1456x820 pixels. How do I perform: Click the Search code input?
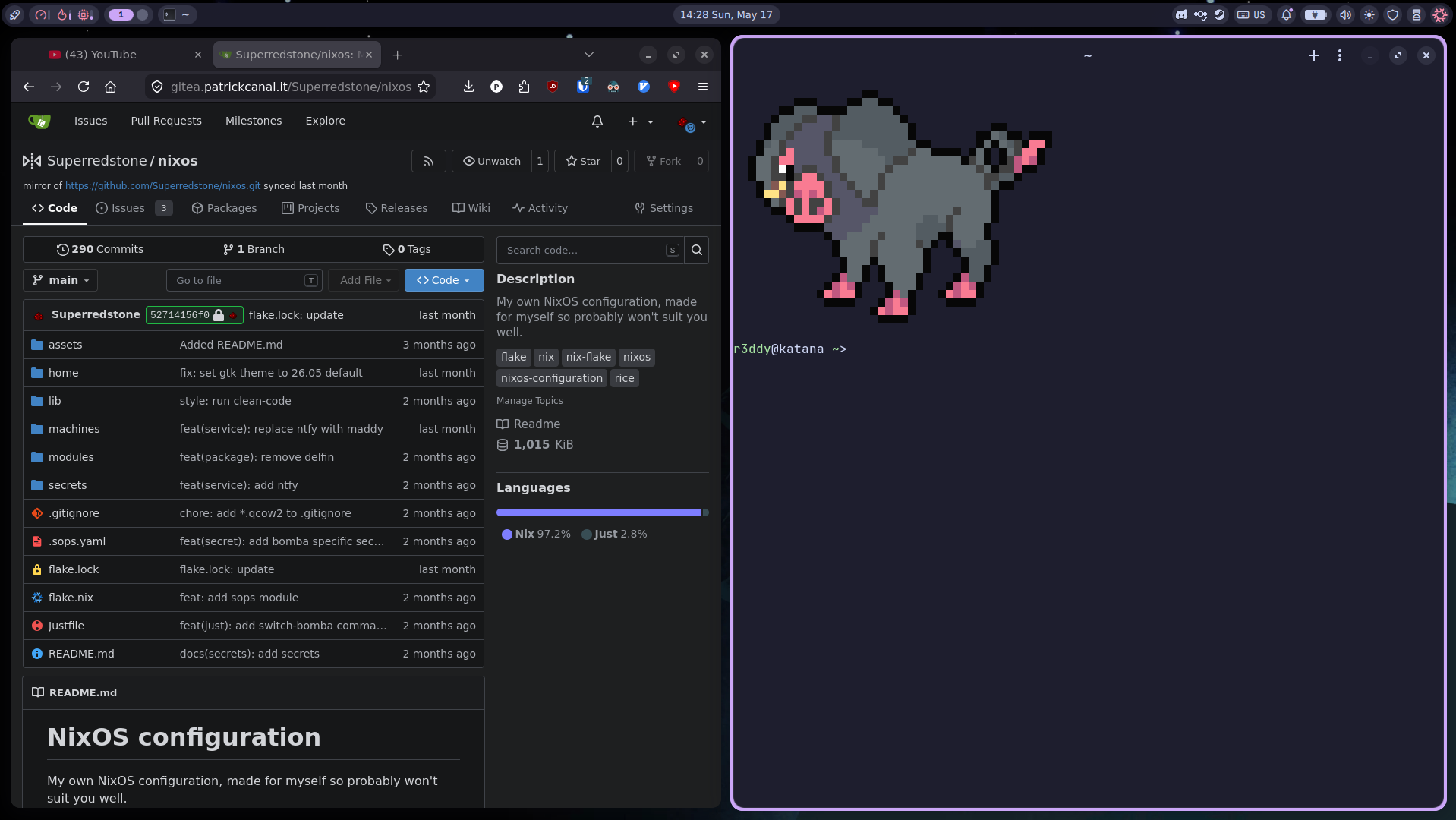click(590, 250)
